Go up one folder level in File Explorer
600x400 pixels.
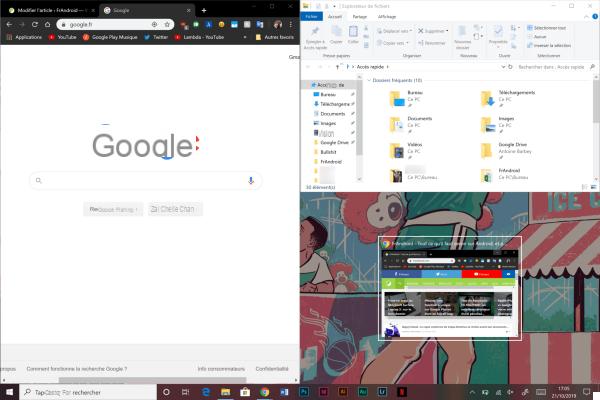click(337, 67)
